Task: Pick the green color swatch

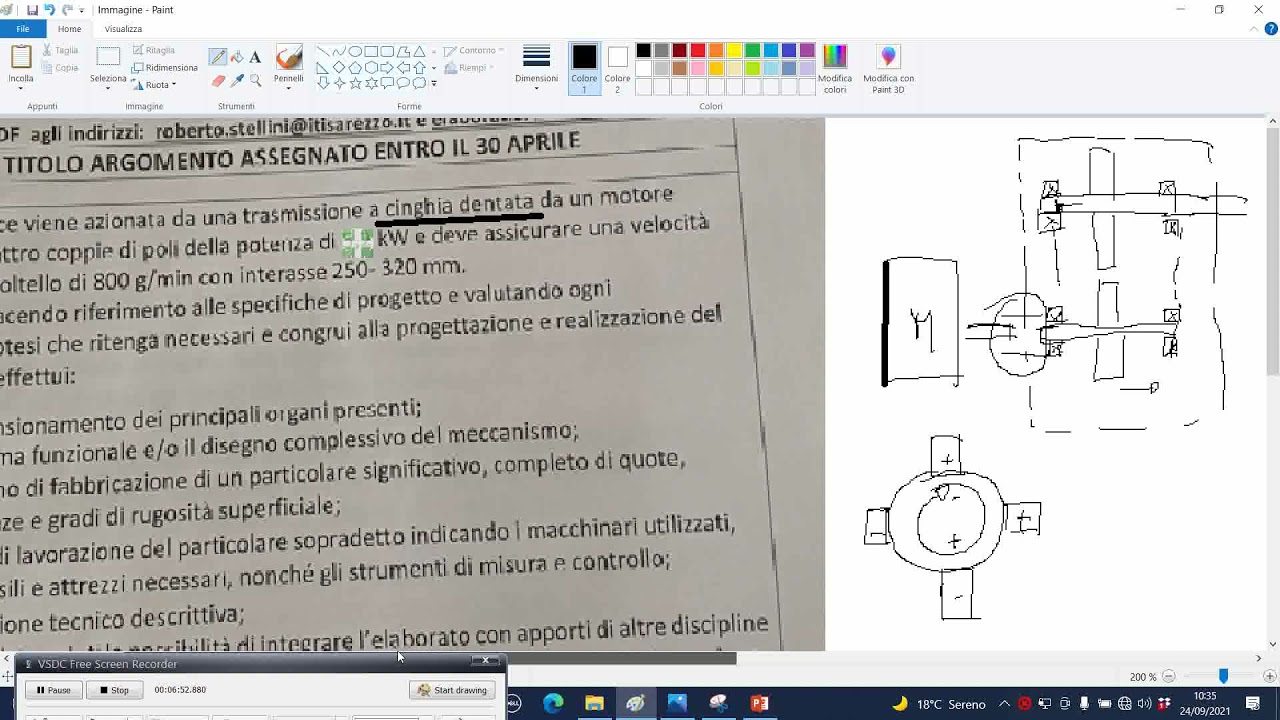Action: (x=752, y=51)
